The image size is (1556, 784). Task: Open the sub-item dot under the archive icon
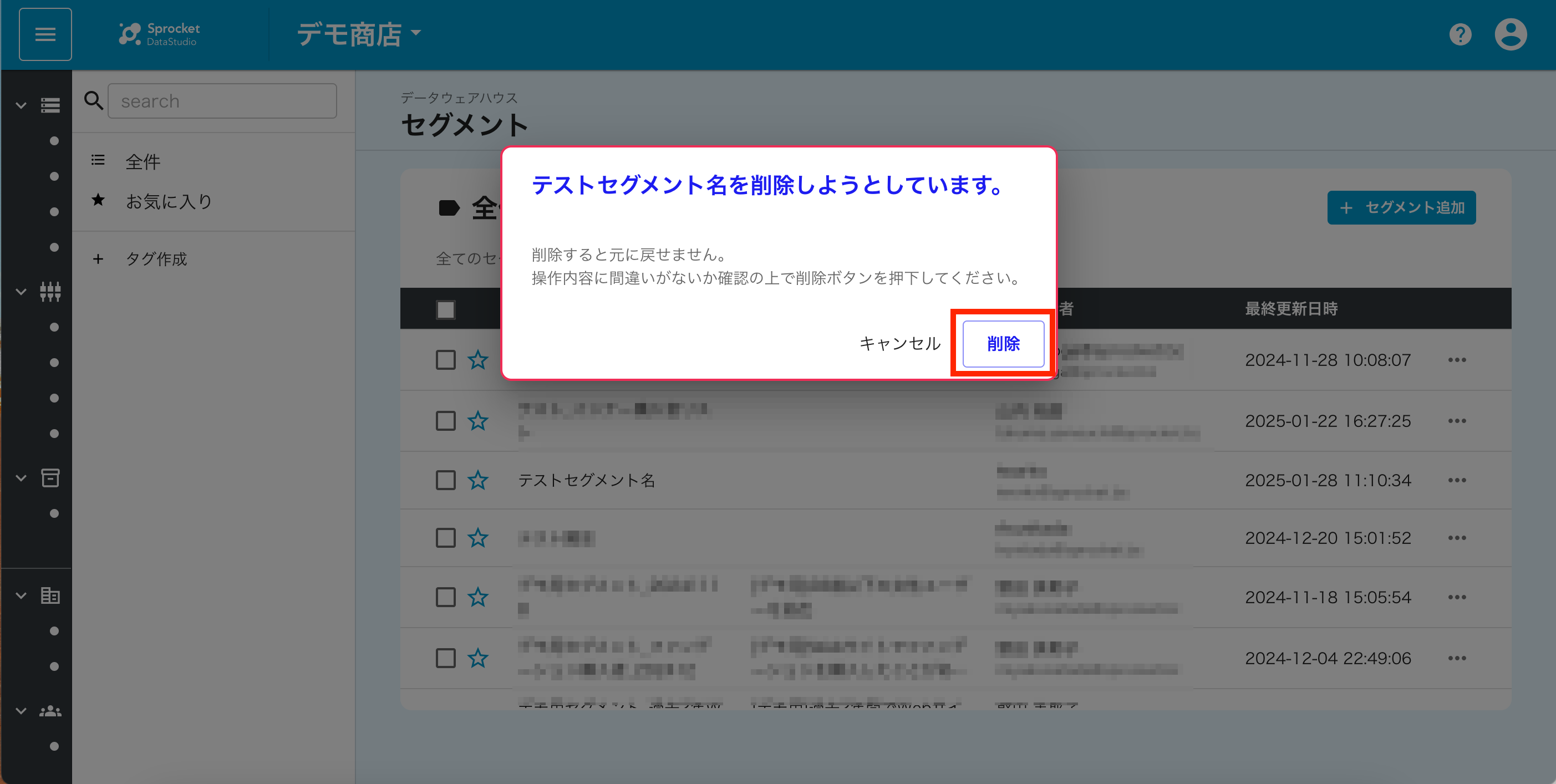click(x=54, y=513)
